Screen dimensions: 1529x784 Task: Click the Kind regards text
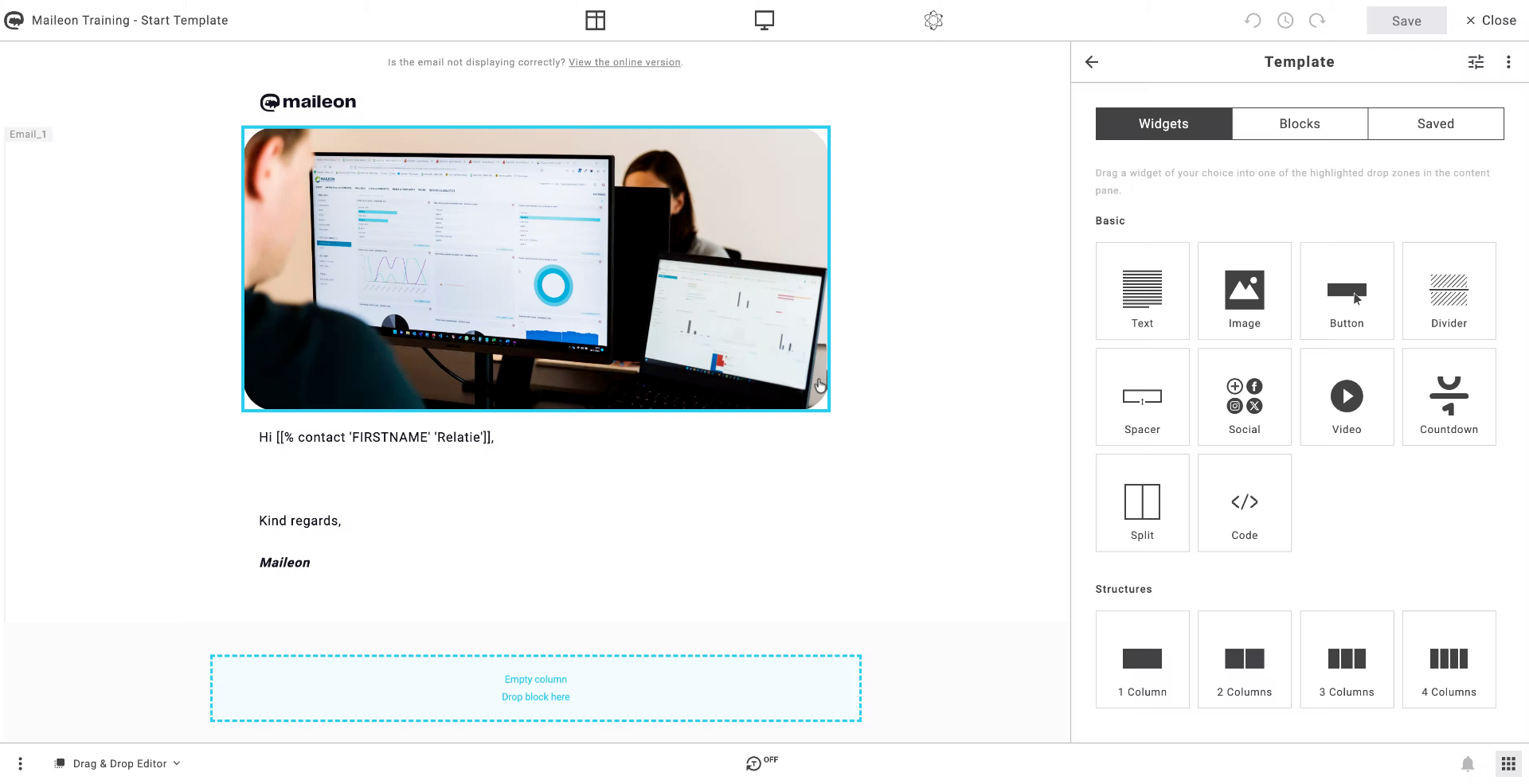coord(300,521)
